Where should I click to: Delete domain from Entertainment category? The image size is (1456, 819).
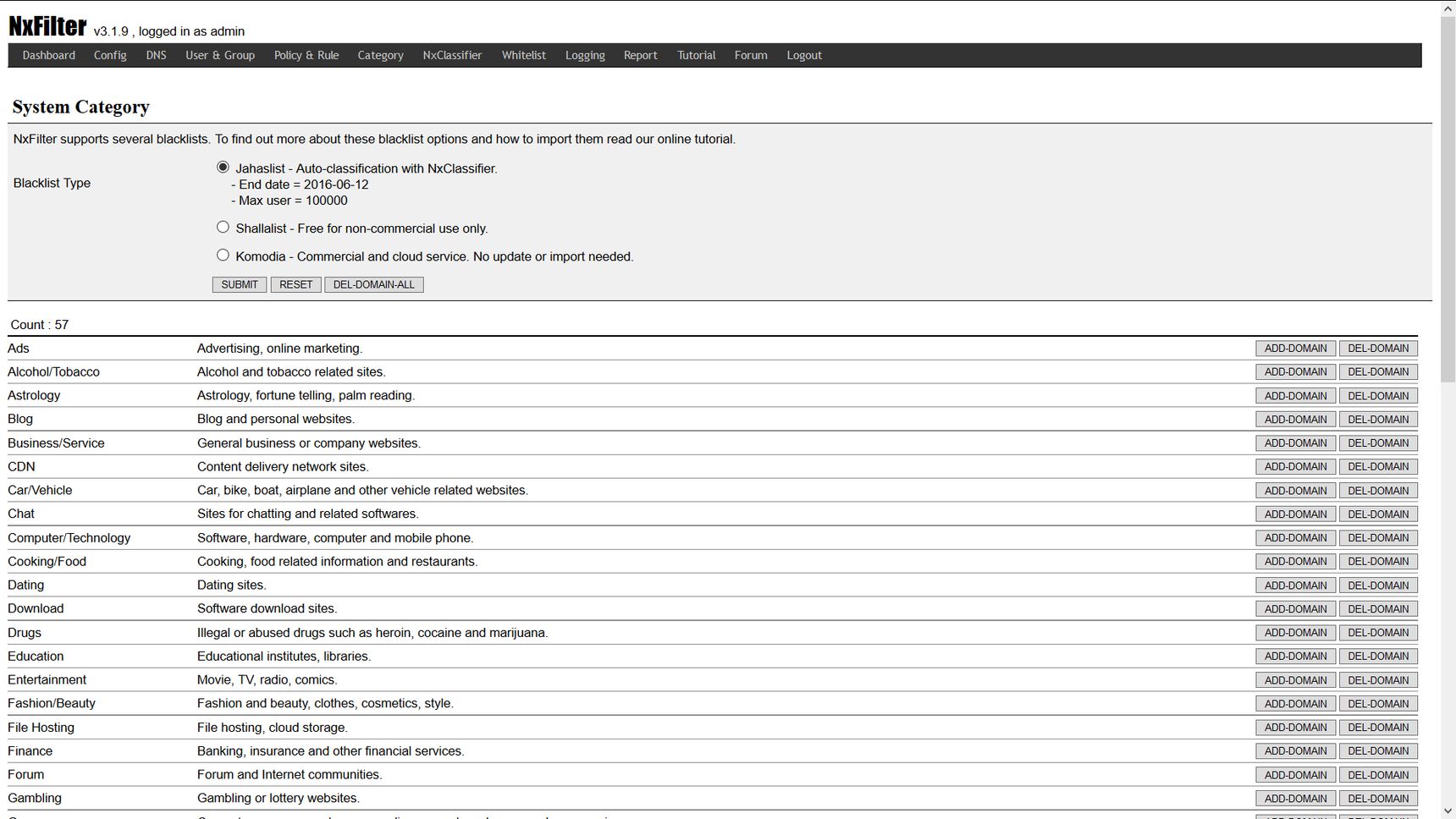[x=1378, y=680]
